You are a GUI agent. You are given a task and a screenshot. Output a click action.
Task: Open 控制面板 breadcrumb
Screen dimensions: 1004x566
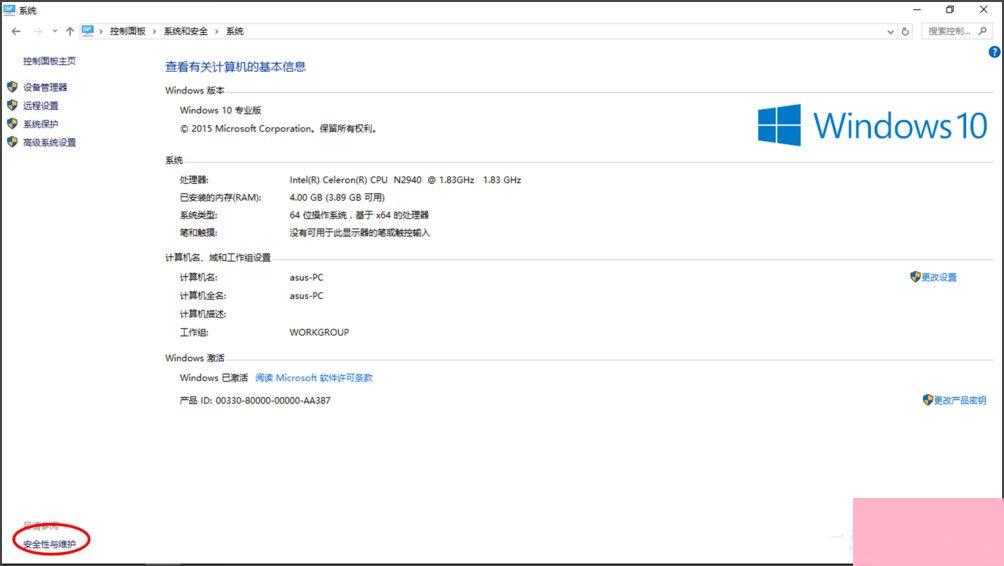point(127,31)
